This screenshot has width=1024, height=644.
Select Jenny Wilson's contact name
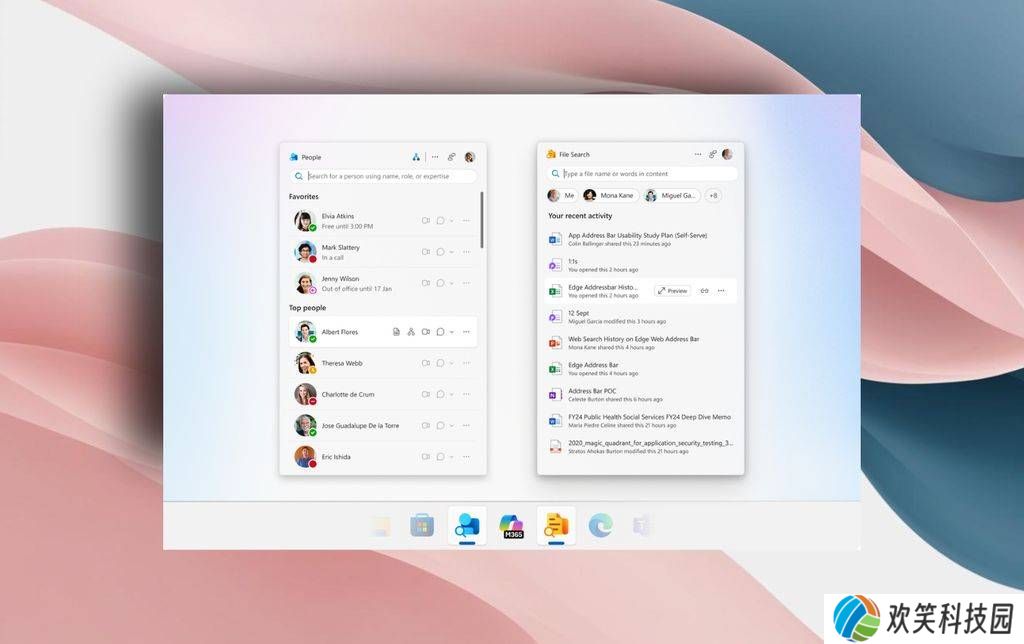click(x=340, y=279)
